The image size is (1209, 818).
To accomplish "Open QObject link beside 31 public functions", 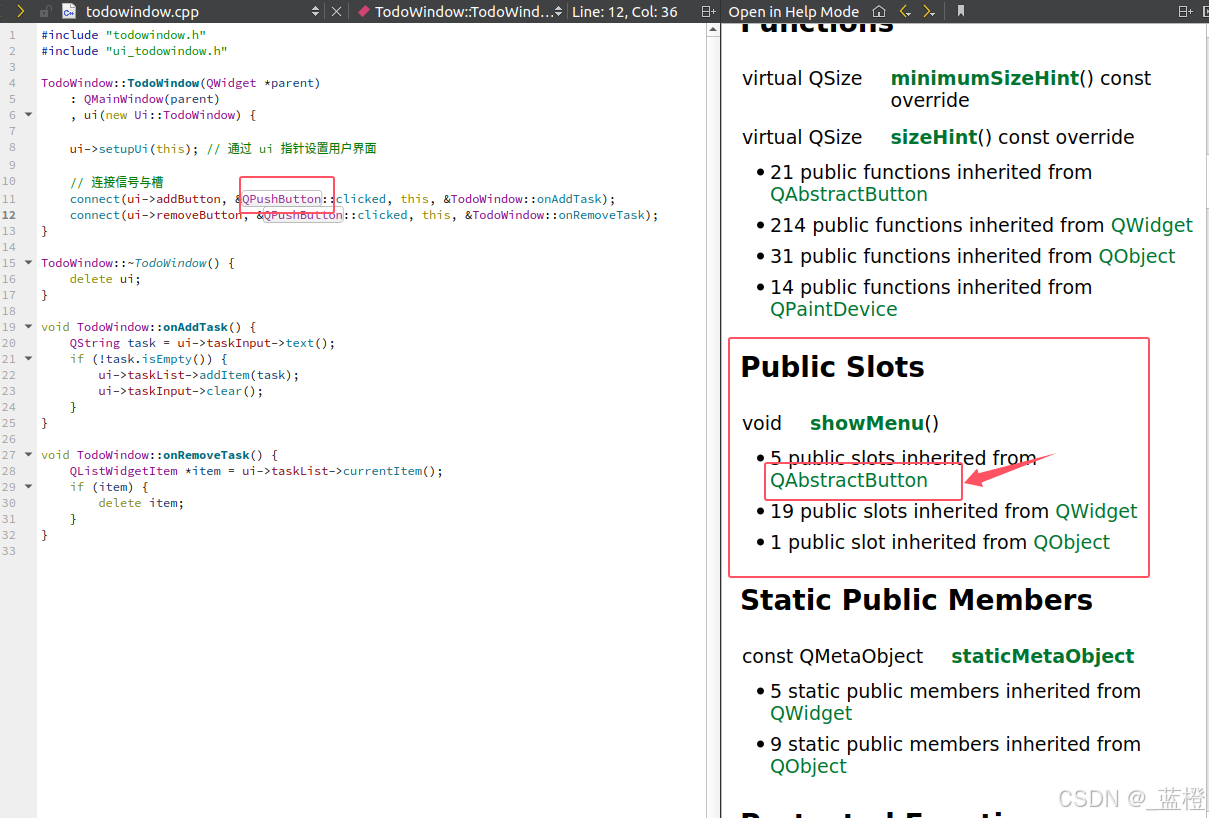I will [1137, 256].
